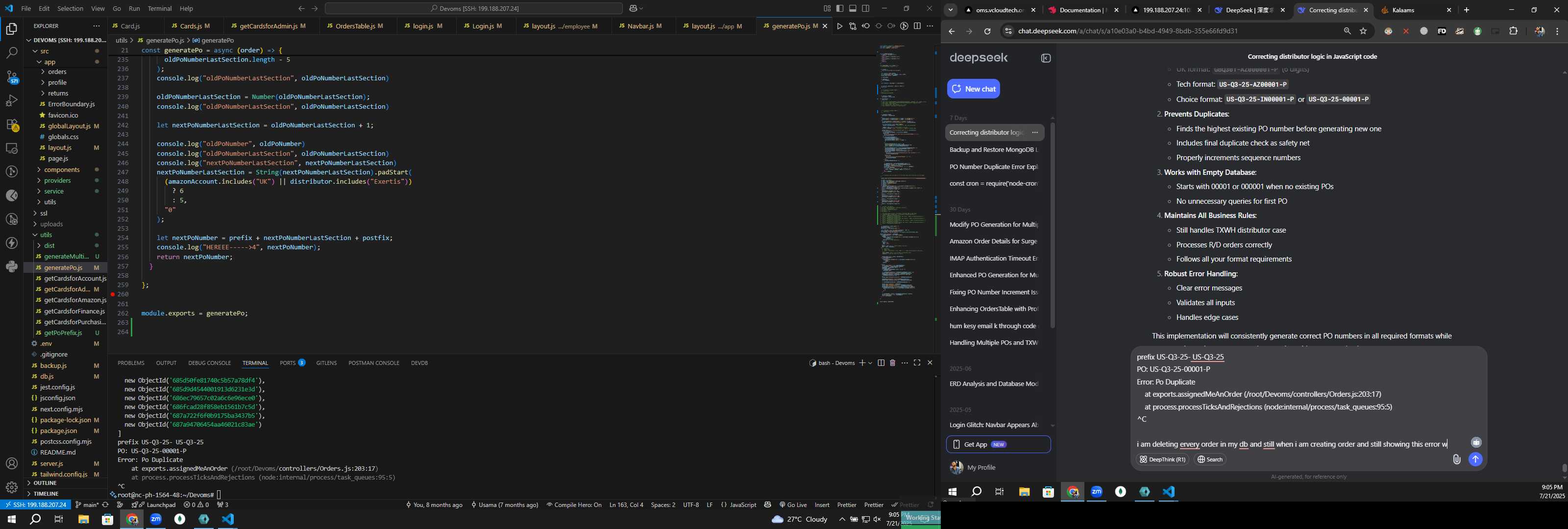
Task: Click the GitLens file annotations icon in editor toolbar
Action: coord(905,26)
